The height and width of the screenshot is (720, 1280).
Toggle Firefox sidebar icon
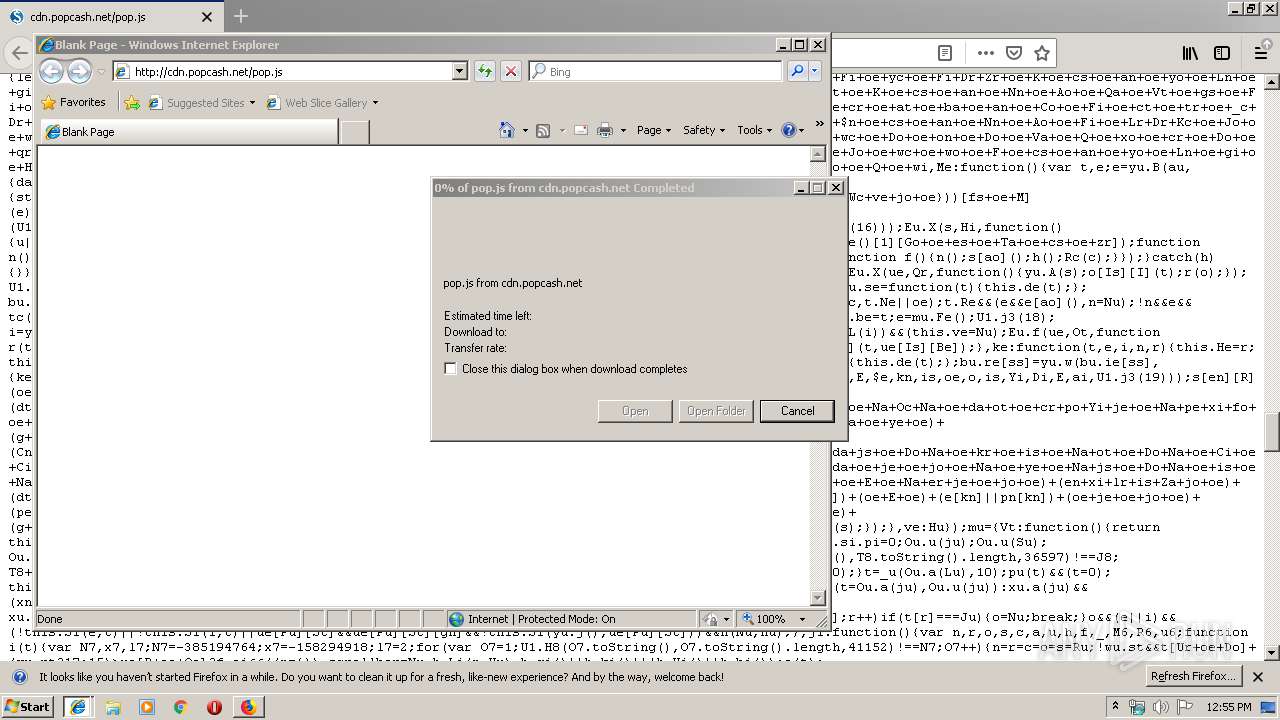pyautogui.click(x=1222, y=53)
